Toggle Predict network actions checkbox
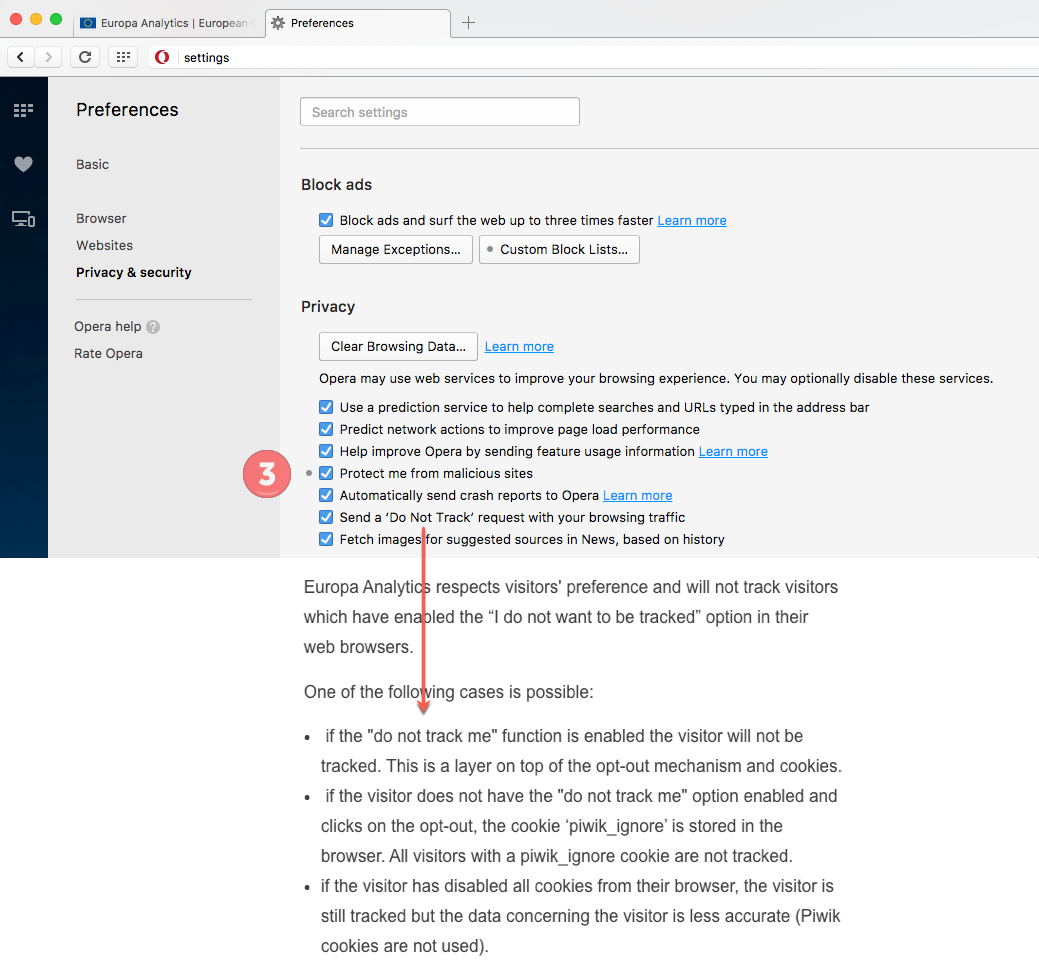The height and width of the screenshot is (961, 1039). [x=326, y=429]
